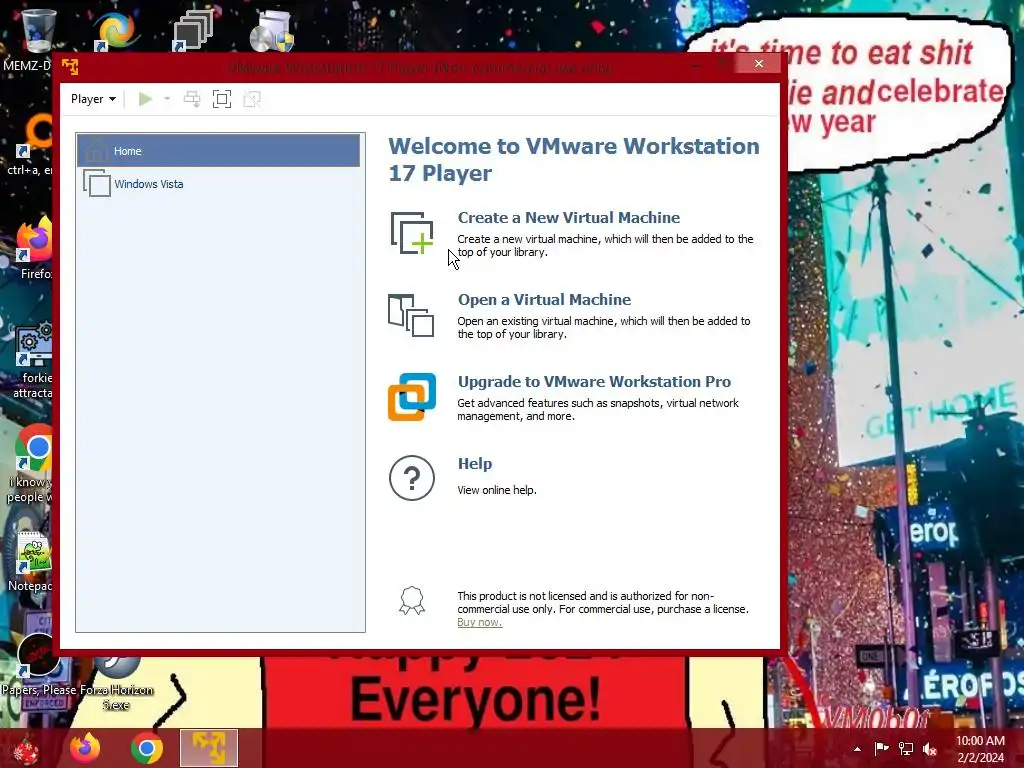Click Open a Virtual Machine heading

click(545, 300)
